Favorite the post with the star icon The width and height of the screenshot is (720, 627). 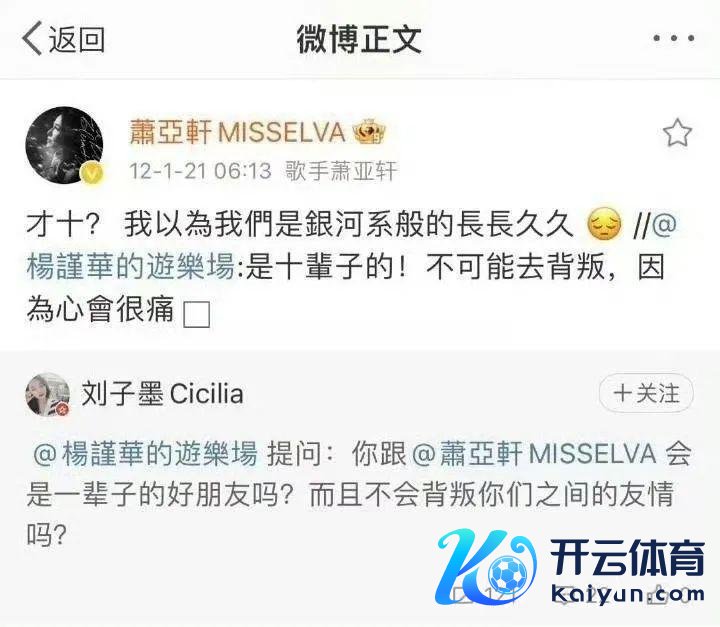pos(677,133)
